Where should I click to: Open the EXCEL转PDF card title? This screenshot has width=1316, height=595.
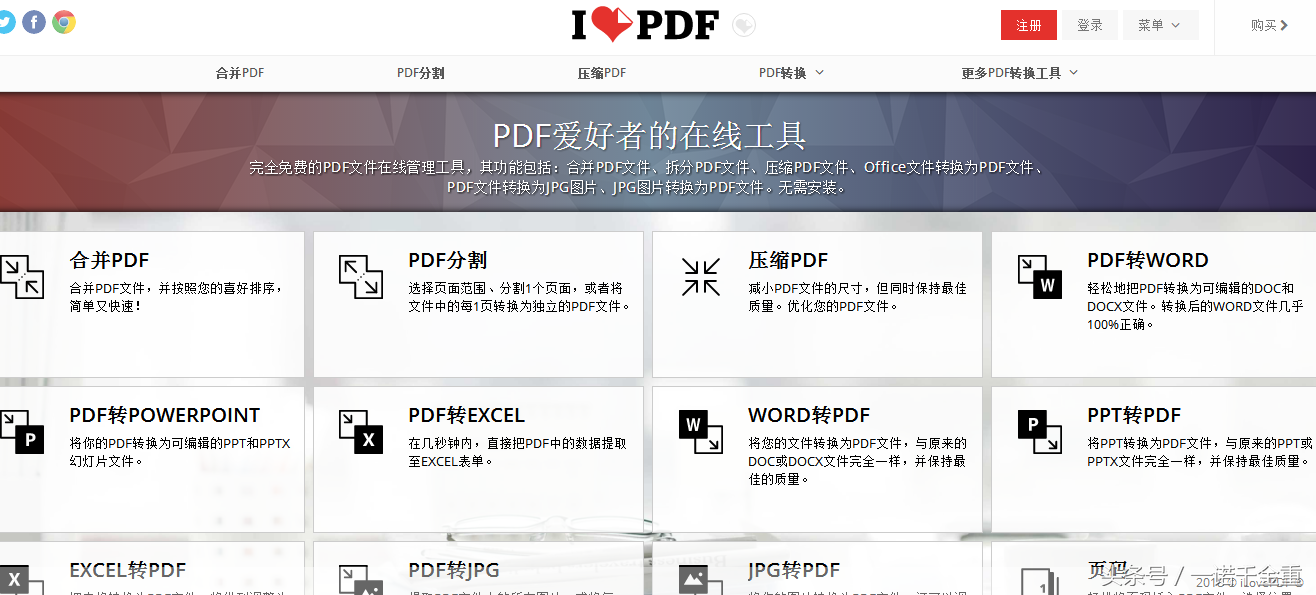point(128,571)
